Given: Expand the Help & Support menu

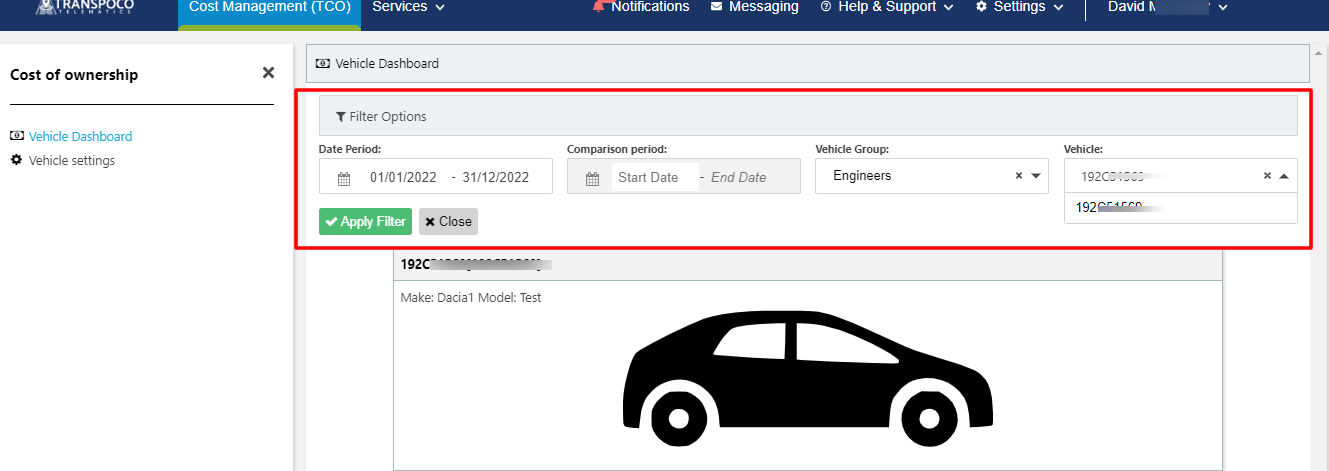Looking at the screenshot, I should 886,7.
